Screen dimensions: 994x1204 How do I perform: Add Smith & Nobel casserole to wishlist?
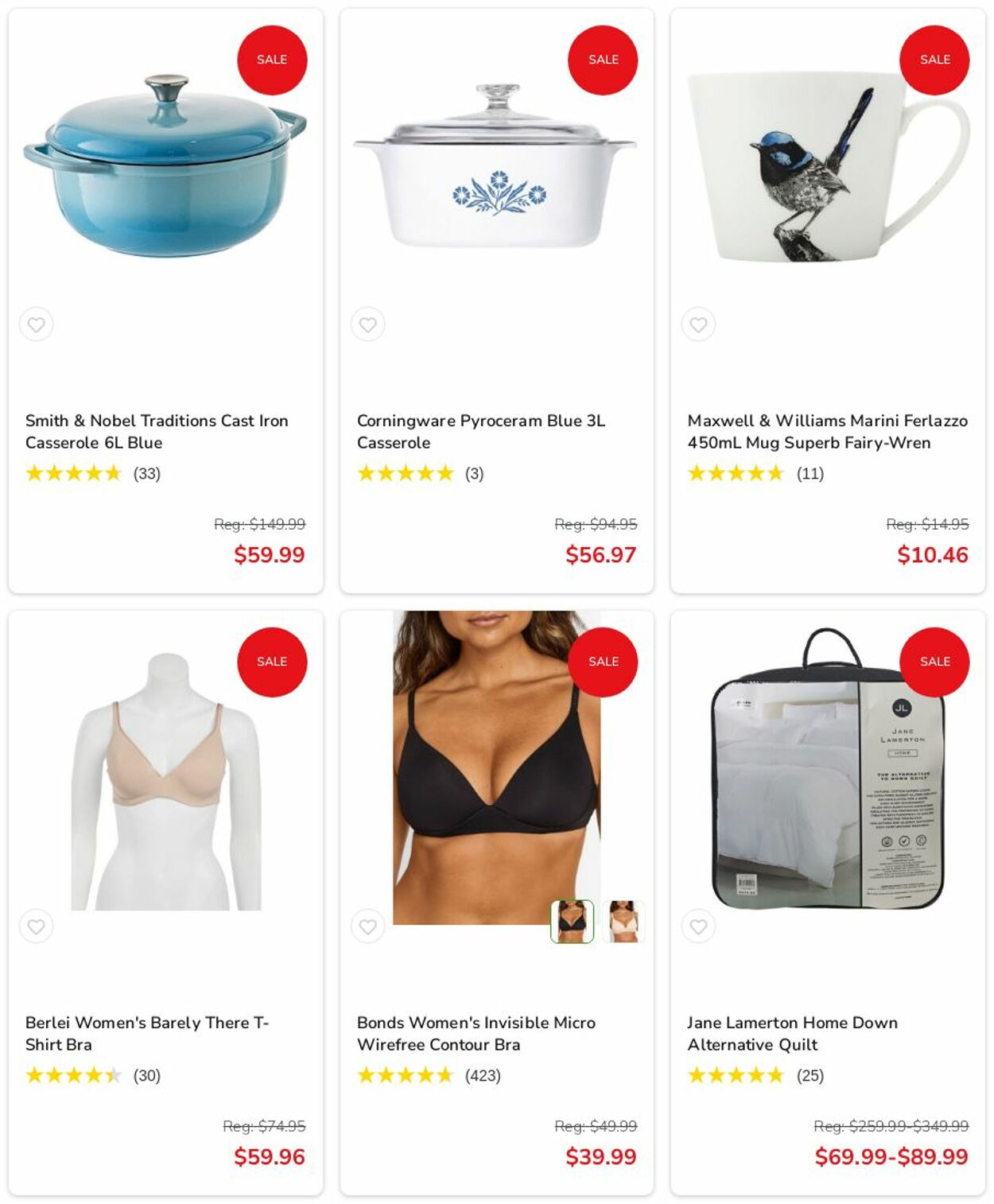(x=36, y=324)
